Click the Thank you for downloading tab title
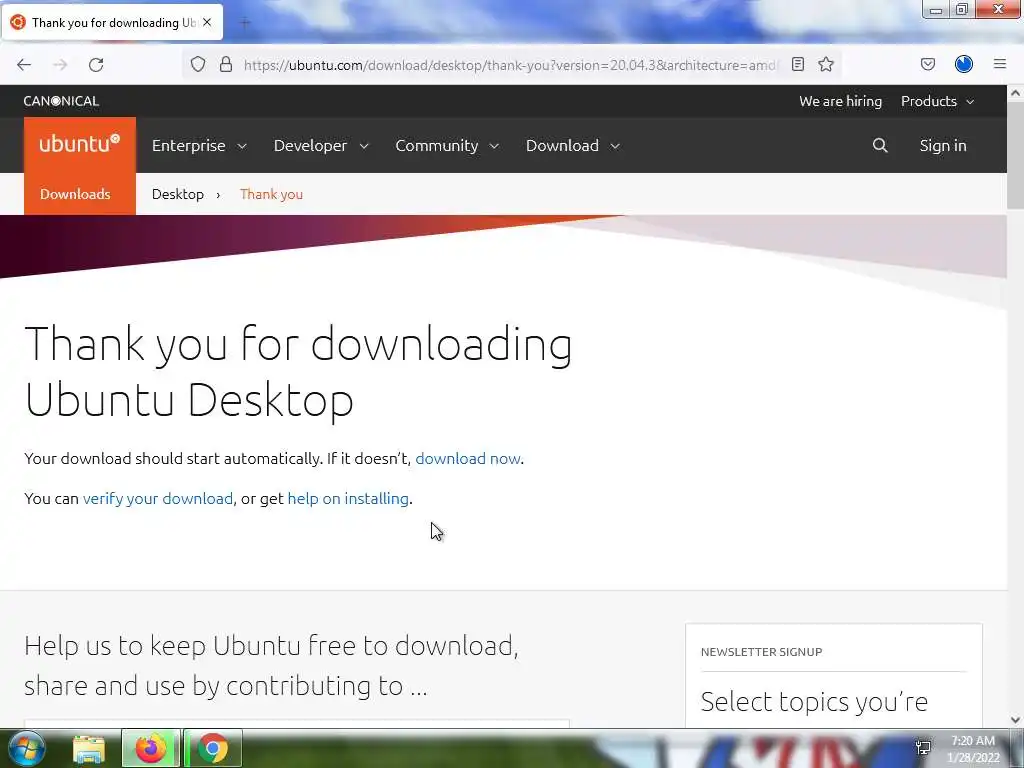Screen dimensions: 1024x768 114,23
